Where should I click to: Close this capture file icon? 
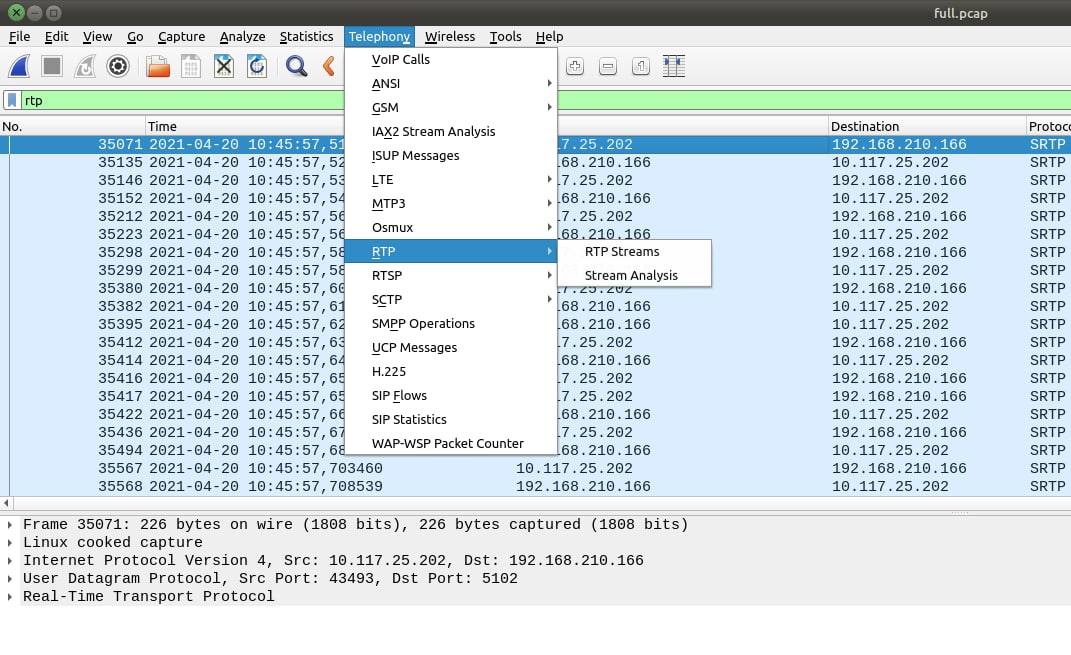224,66
